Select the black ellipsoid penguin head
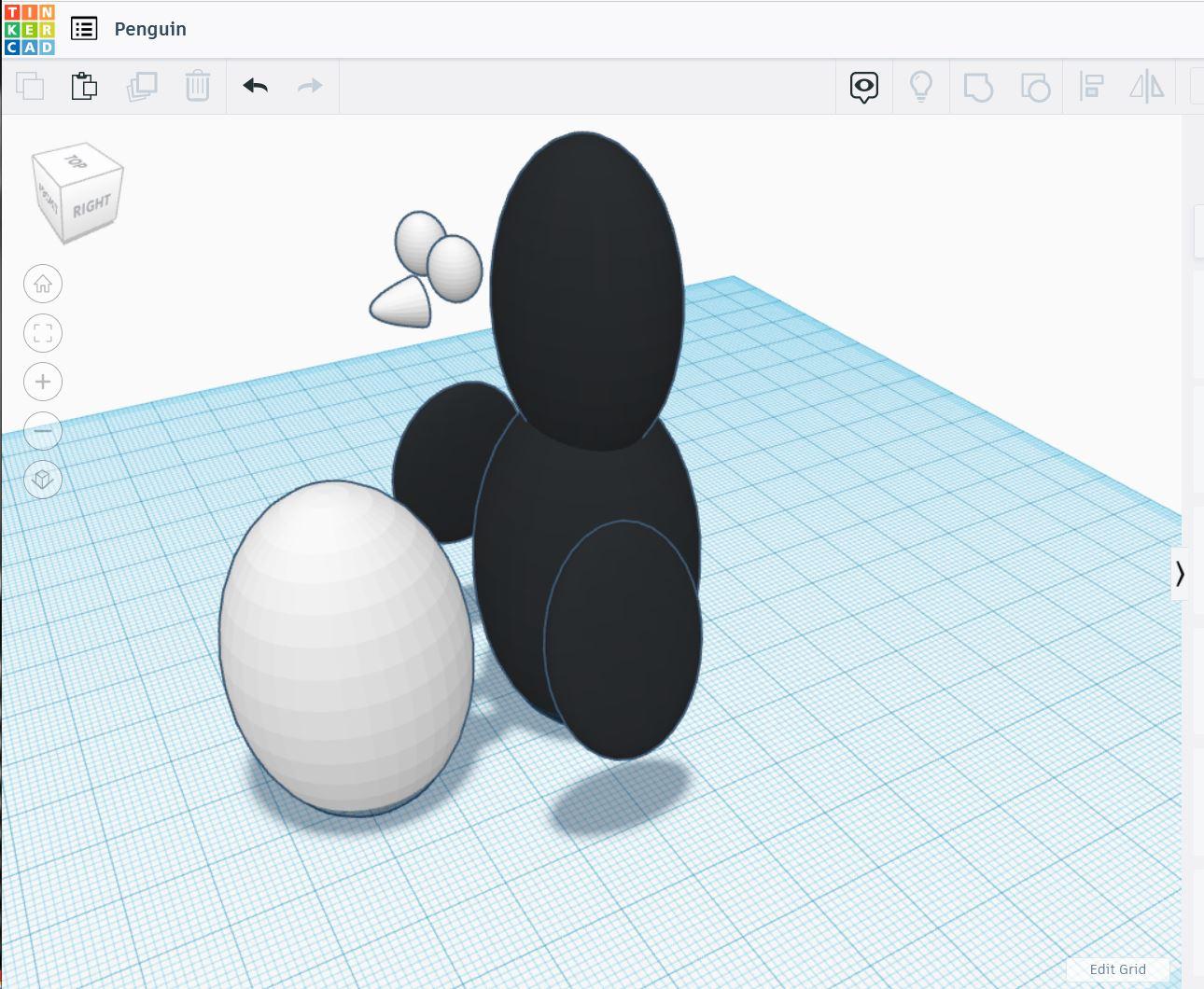 [586, 290]
